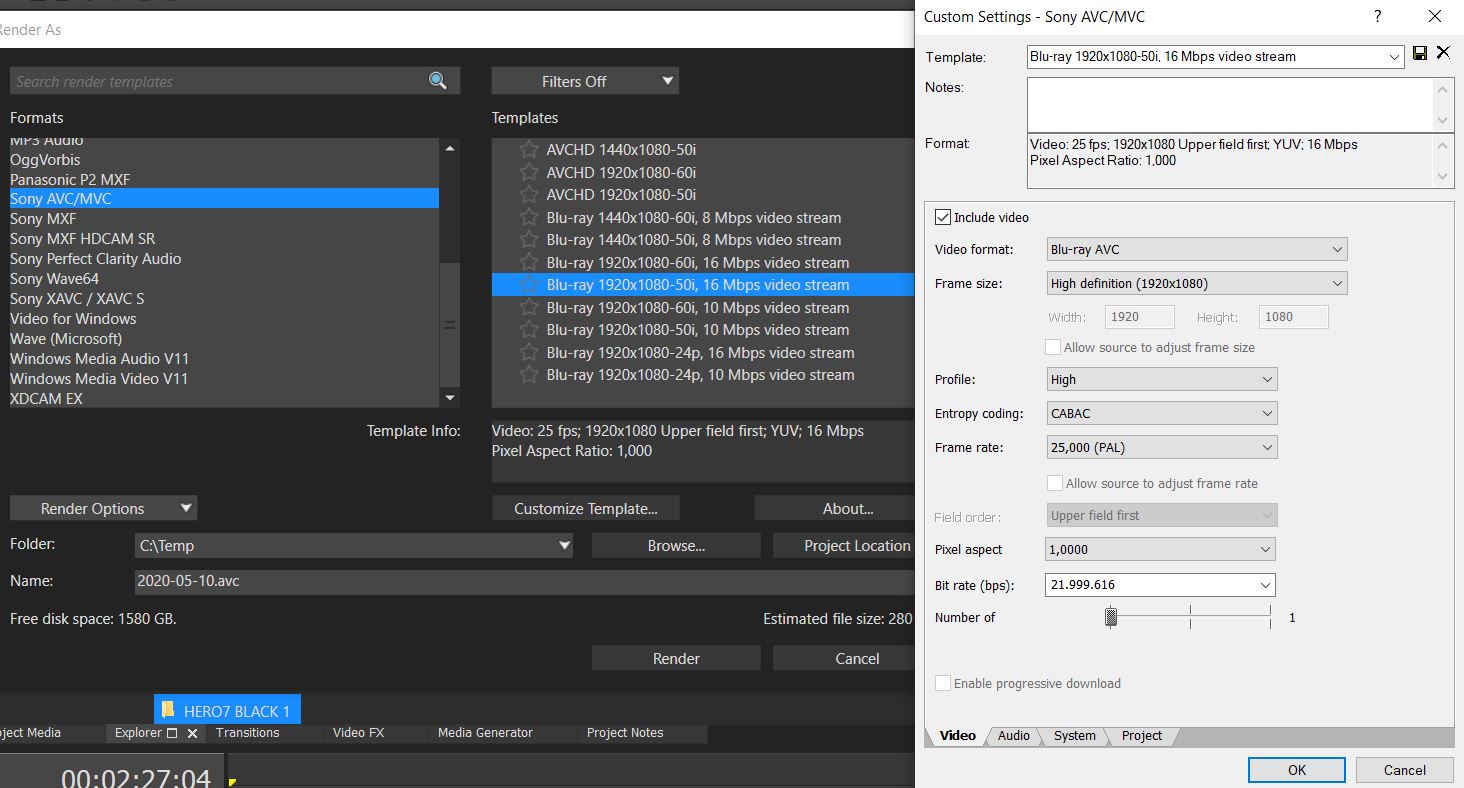The height and width of the screenshot is (788, 1464).
Task: Star the AVCHD 1920x1080-60i template
Action: point(529,172)
